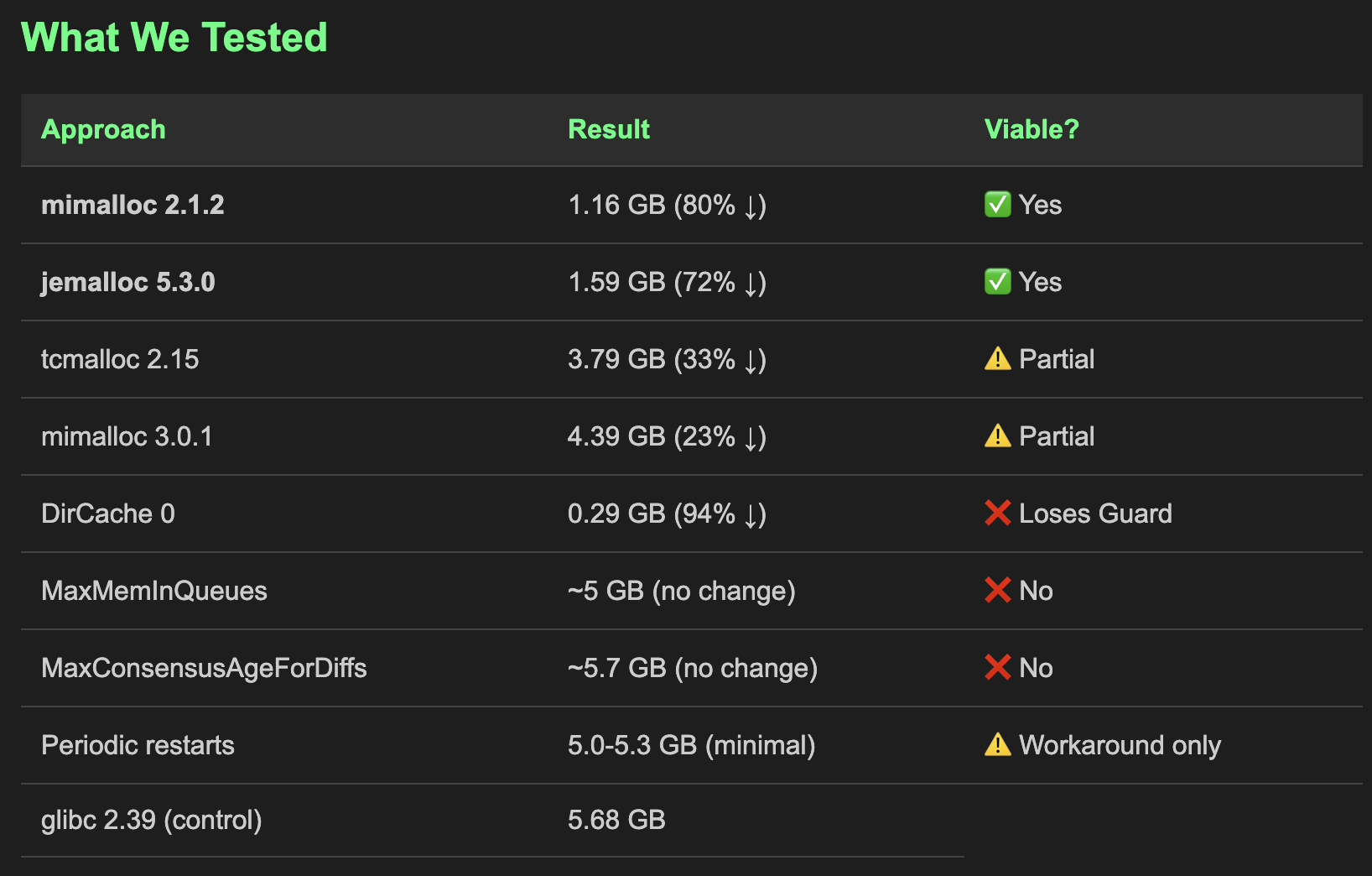The height and width of the screenshot is (876, 1372).
Task: Click the glibc 2.39 (control) label
Action: point(151,820)
